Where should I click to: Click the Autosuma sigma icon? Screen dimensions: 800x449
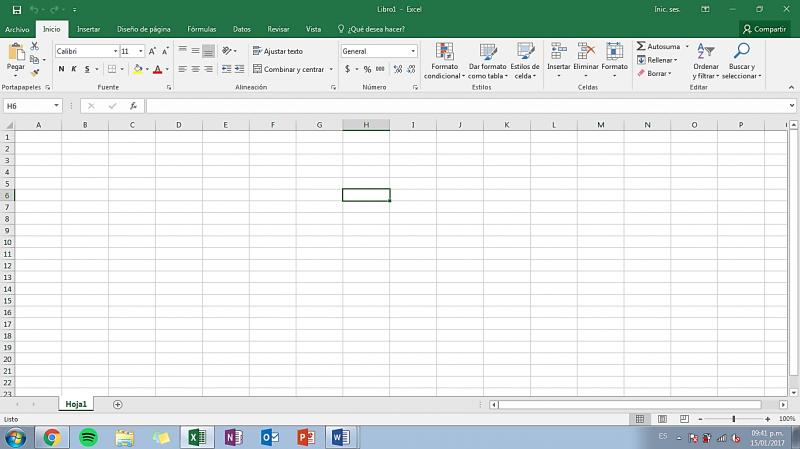point(641,47)
